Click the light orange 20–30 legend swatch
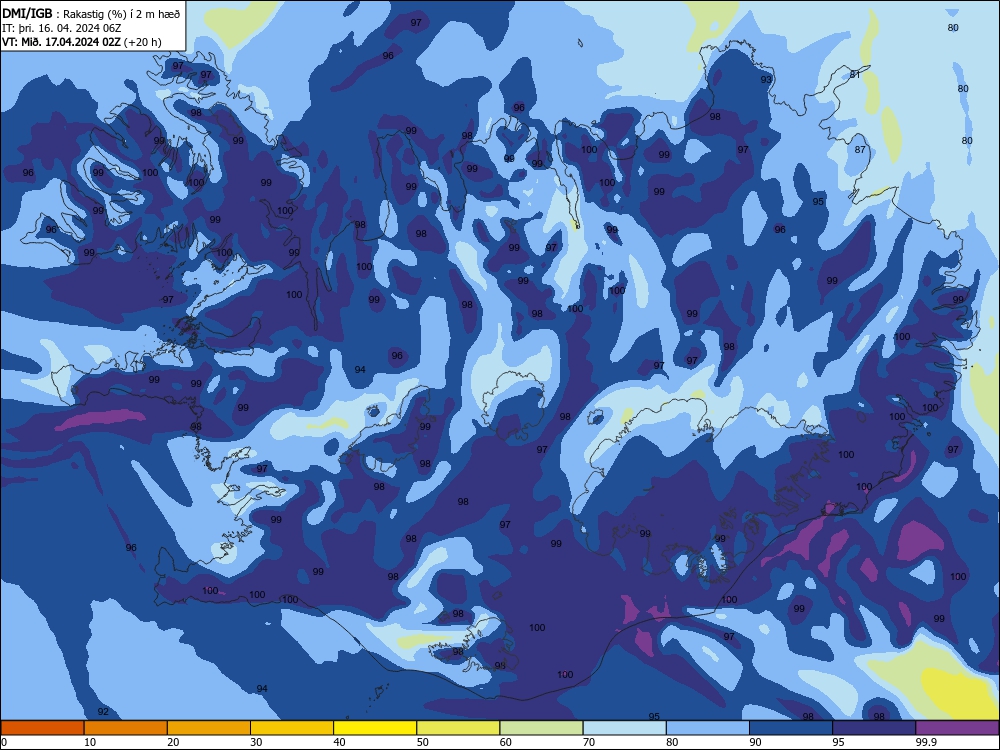The width and height of the screenshot is (1000, 750). point(209,728)
